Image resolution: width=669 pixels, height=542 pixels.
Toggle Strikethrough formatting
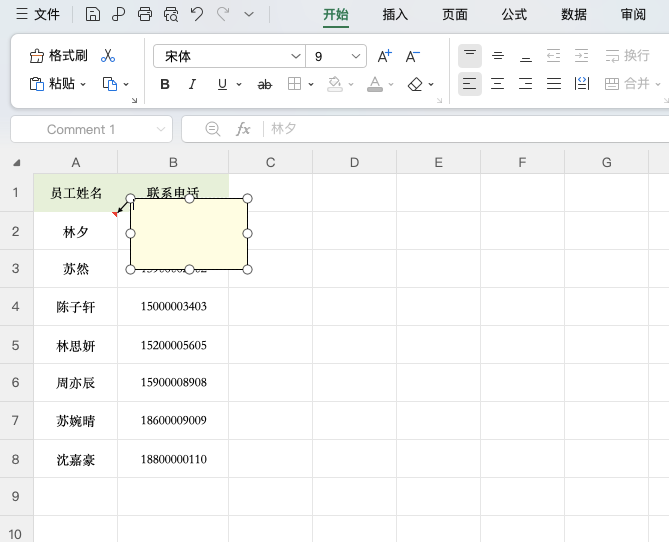point(265,85)
